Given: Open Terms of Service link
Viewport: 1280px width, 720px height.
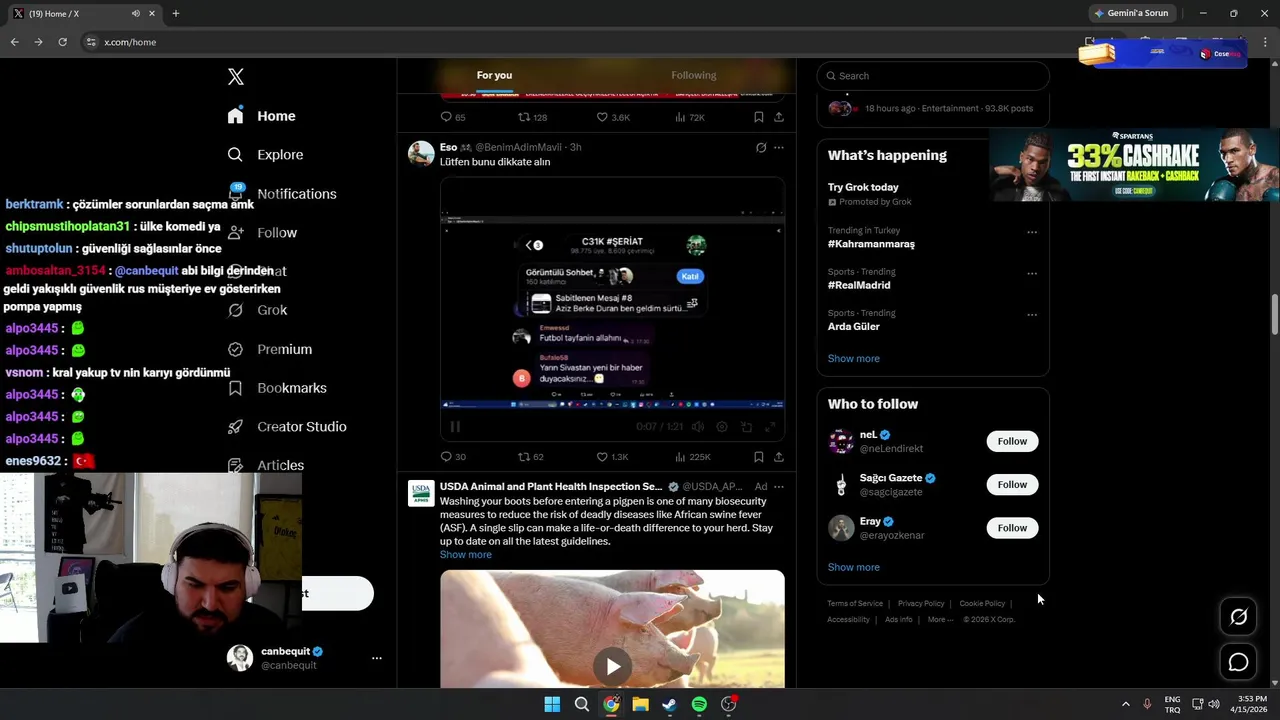Looking at the screenshot, I should coord(855,604).
